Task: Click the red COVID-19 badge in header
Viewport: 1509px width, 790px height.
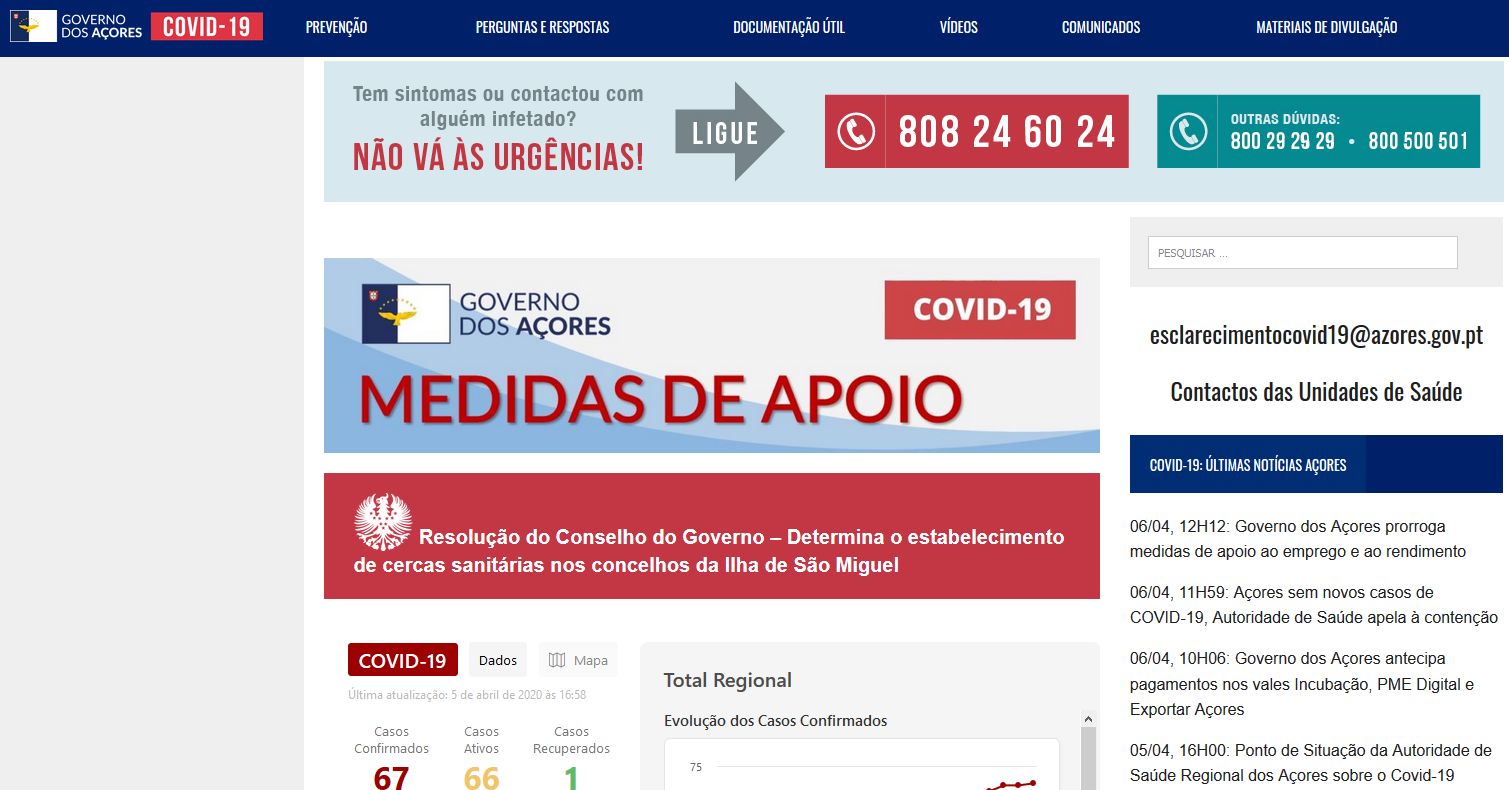Action: [x=207, y=27]
